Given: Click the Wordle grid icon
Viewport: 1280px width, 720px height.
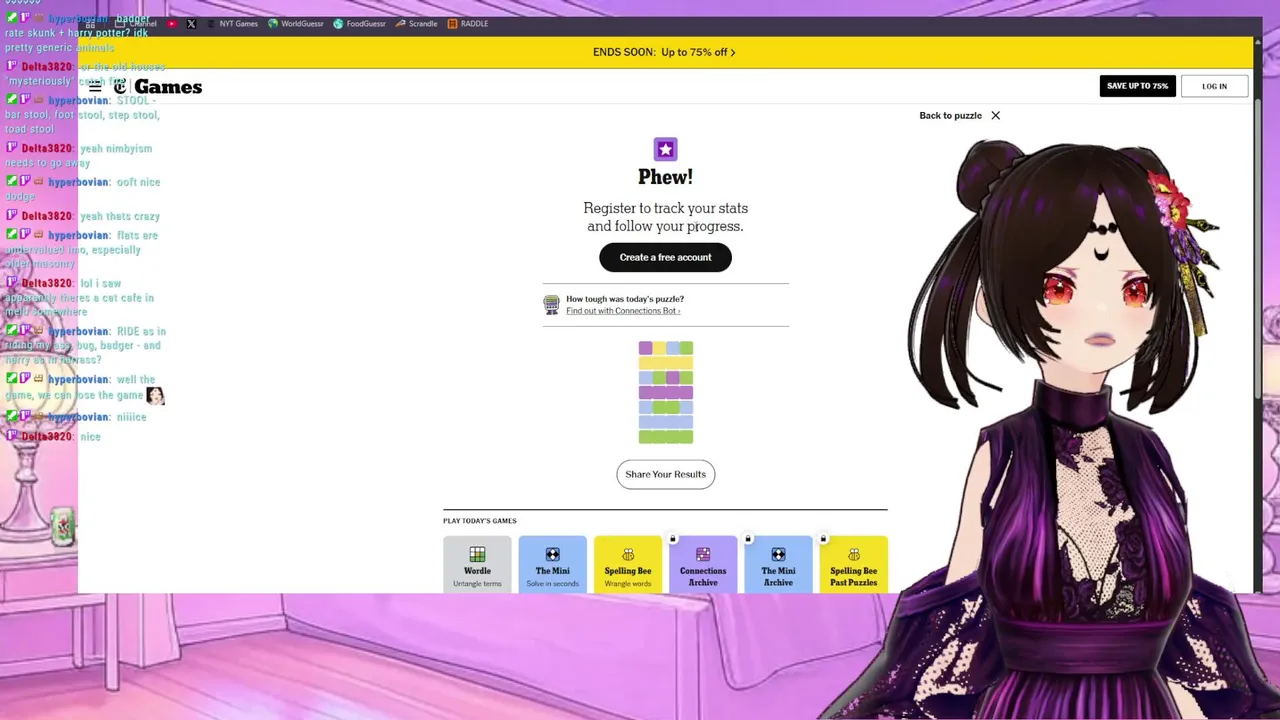Looking at the screenshot, I should coord(477,554).
